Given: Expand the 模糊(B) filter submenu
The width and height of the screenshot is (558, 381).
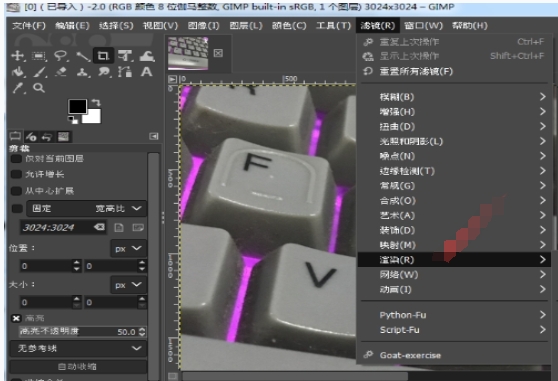Looking at the screenshot, I should click(x=454, y=97).
